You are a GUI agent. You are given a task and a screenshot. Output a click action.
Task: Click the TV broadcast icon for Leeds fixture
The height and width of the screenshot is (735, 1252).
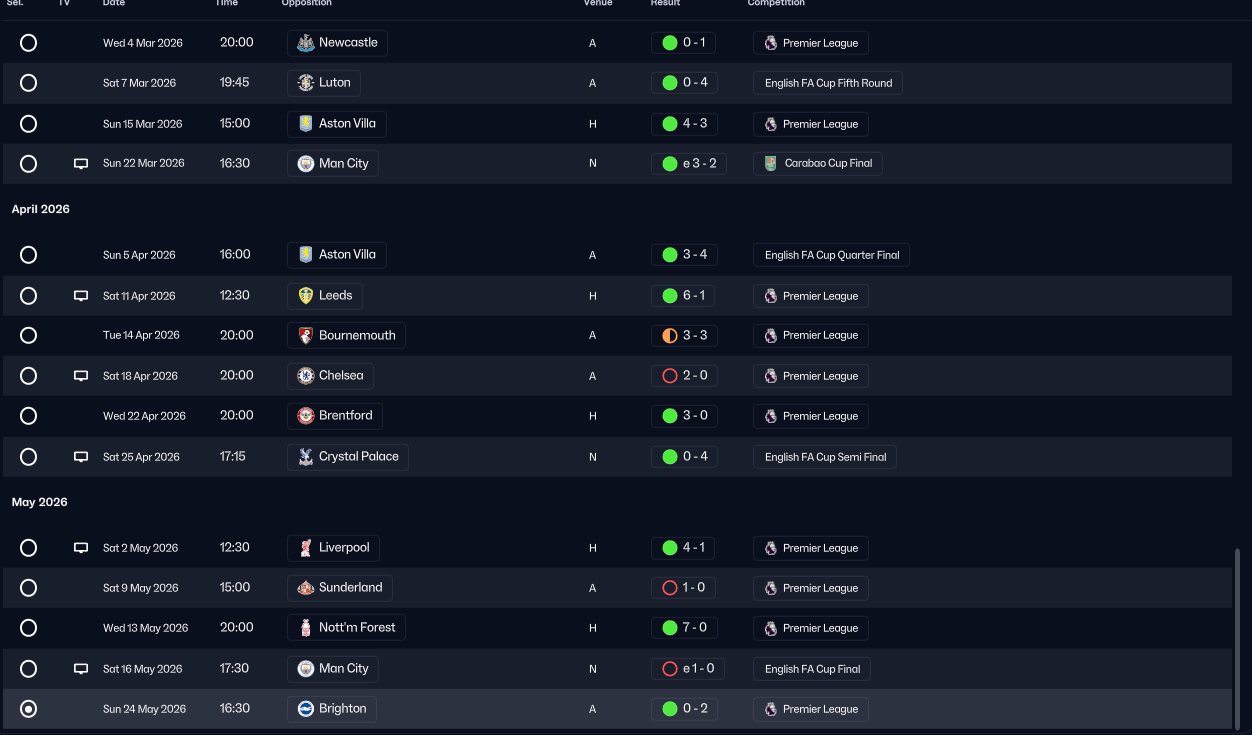click(x=81, y=296)
